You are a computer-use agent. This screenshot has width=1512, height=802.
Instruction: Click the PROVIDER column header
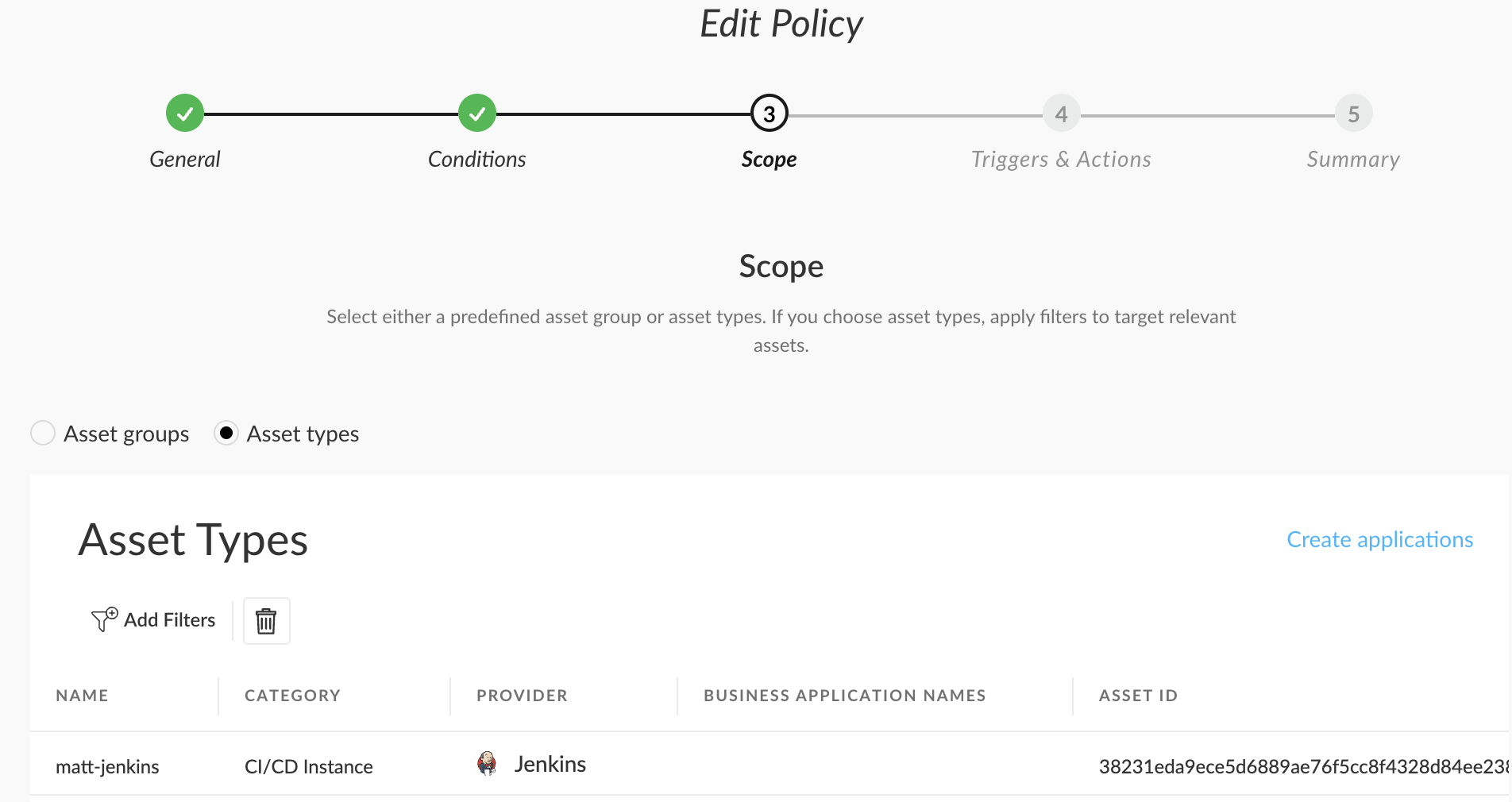522,696
